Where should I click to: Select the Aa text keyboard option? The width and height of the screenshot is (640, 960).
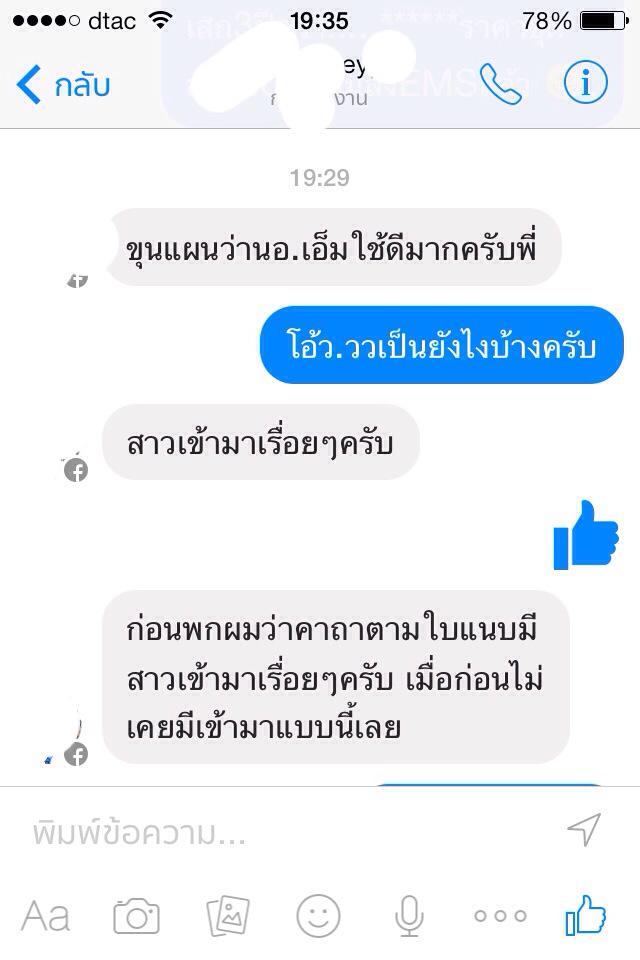[x=45, y=917]
